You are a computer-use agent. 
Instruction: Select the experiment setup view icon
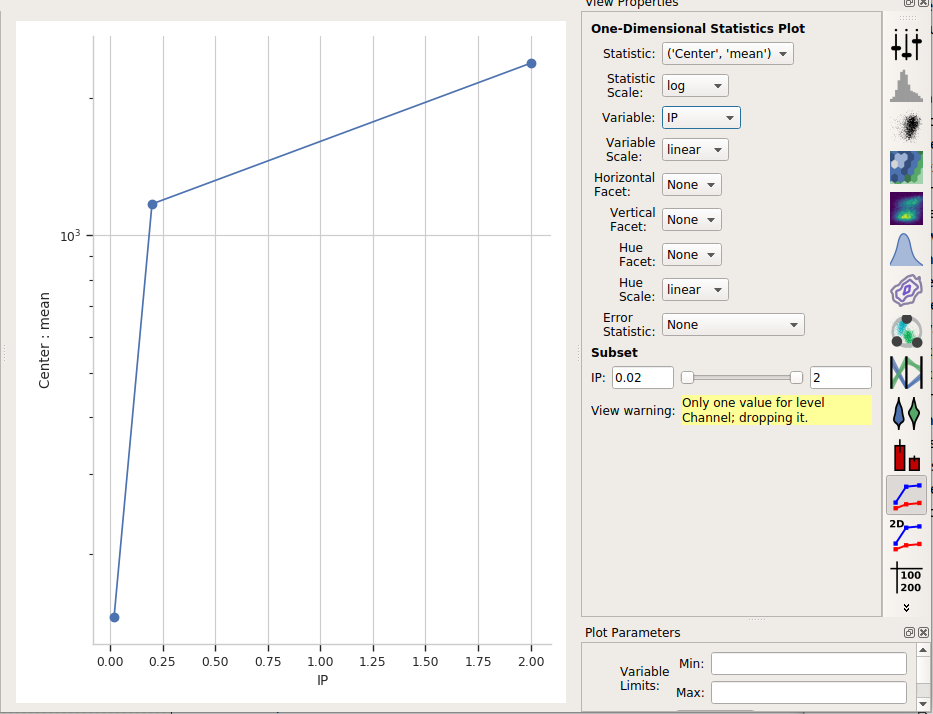pos(906,45)
